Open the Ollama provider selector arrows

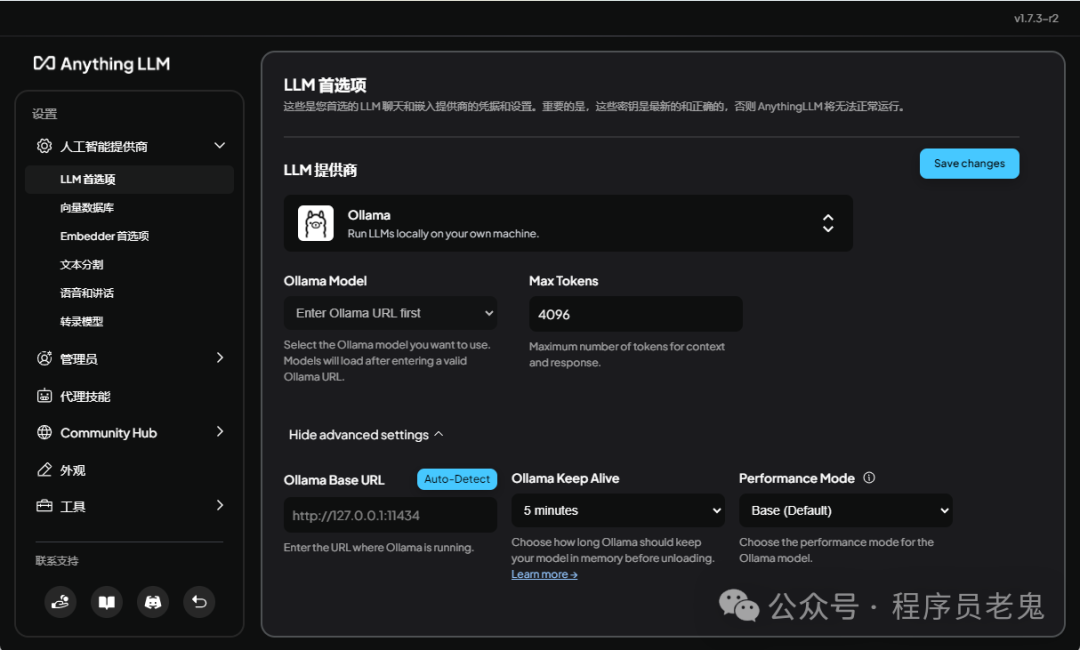coord(828,223)
